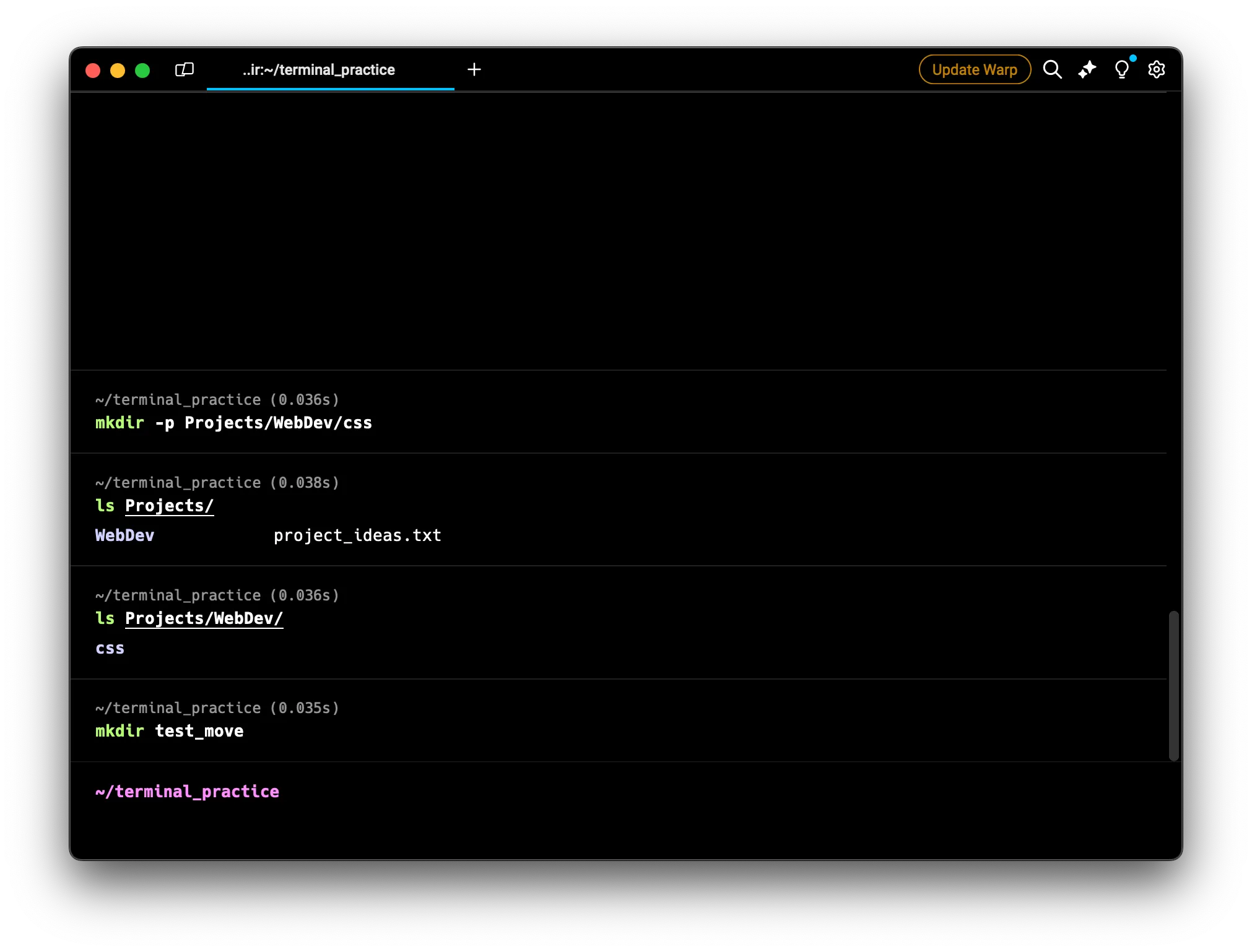Click the green fullscreen window button

(x=142, y=70)
